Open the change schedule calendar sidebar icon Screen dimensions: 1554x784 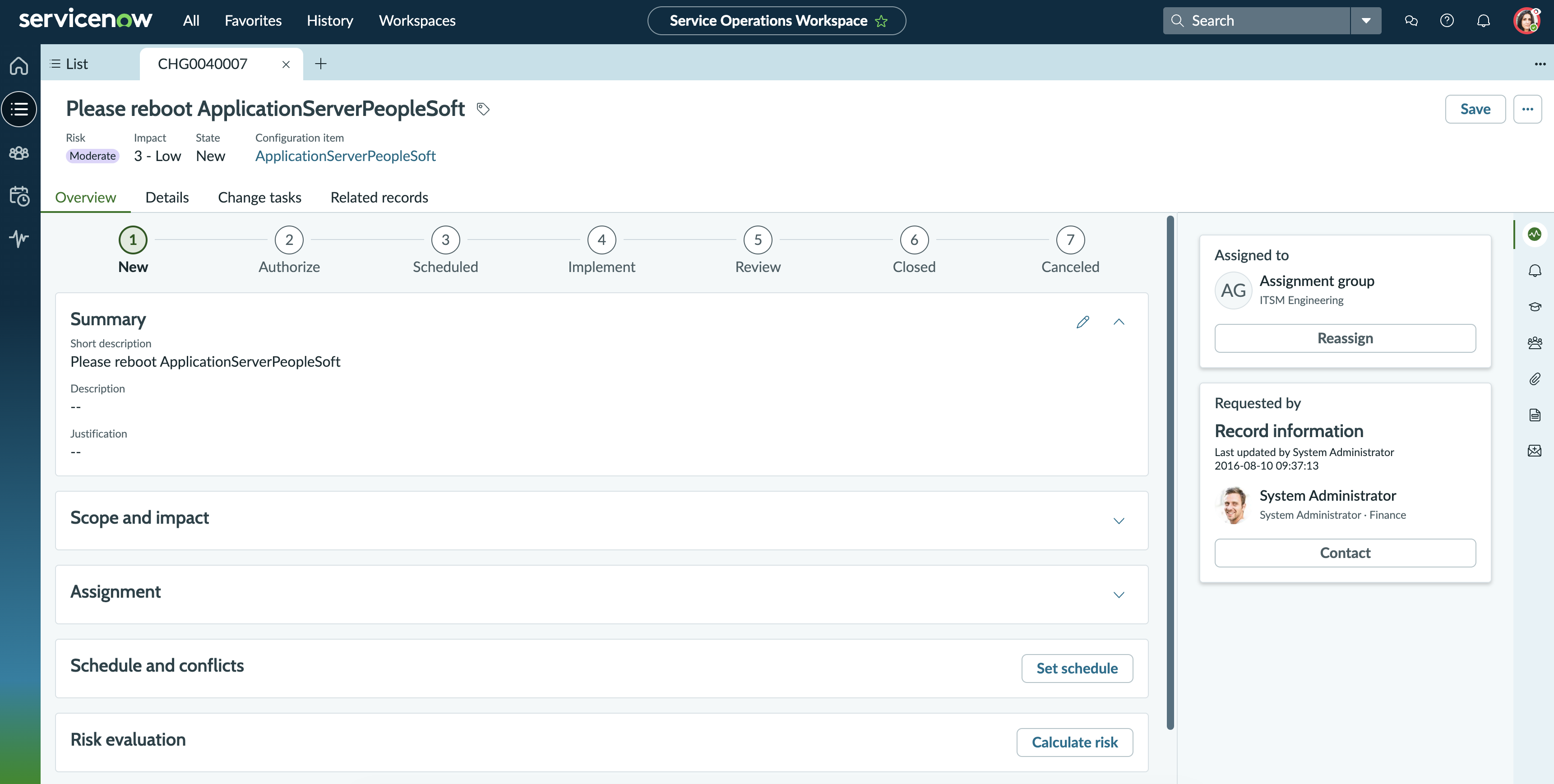[19, 196]
